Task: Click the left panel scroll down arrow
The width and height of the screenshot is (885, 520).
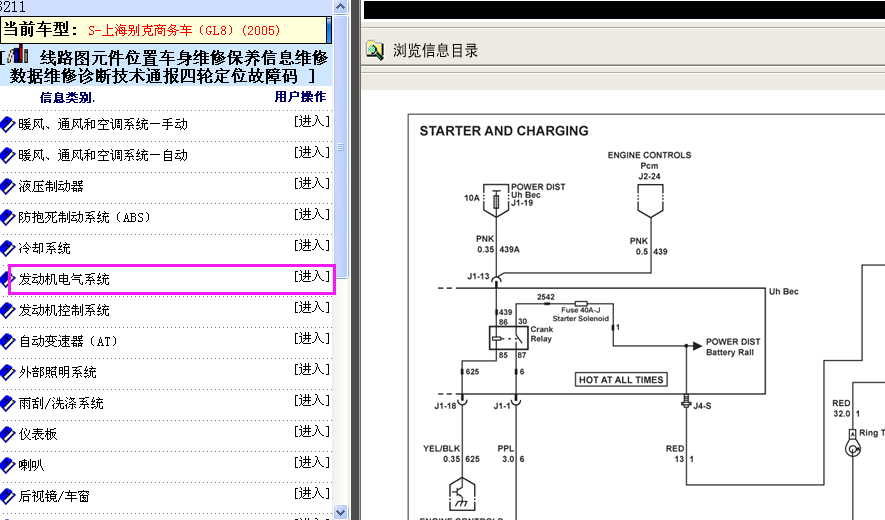Action: click(340, 512)
